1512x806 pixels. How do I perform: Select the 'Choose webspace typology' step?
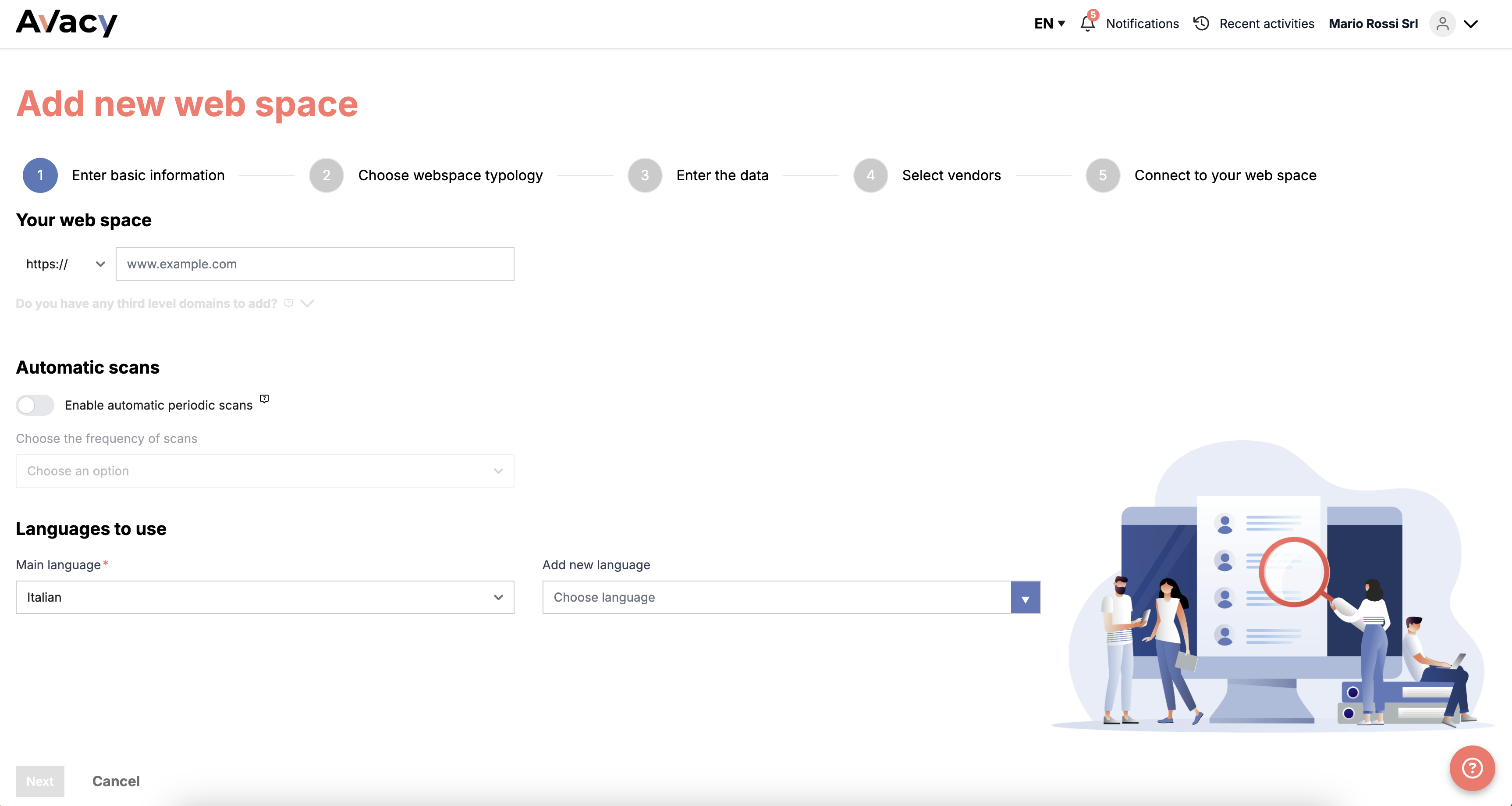tap(450, 175)
